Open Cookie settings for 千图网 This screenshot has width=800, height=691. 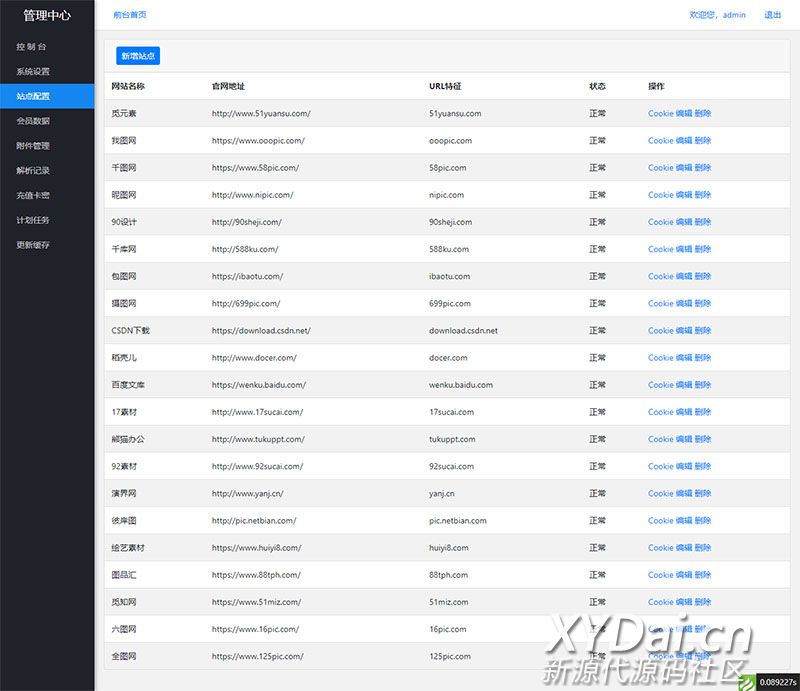click(x=661, y=167)
